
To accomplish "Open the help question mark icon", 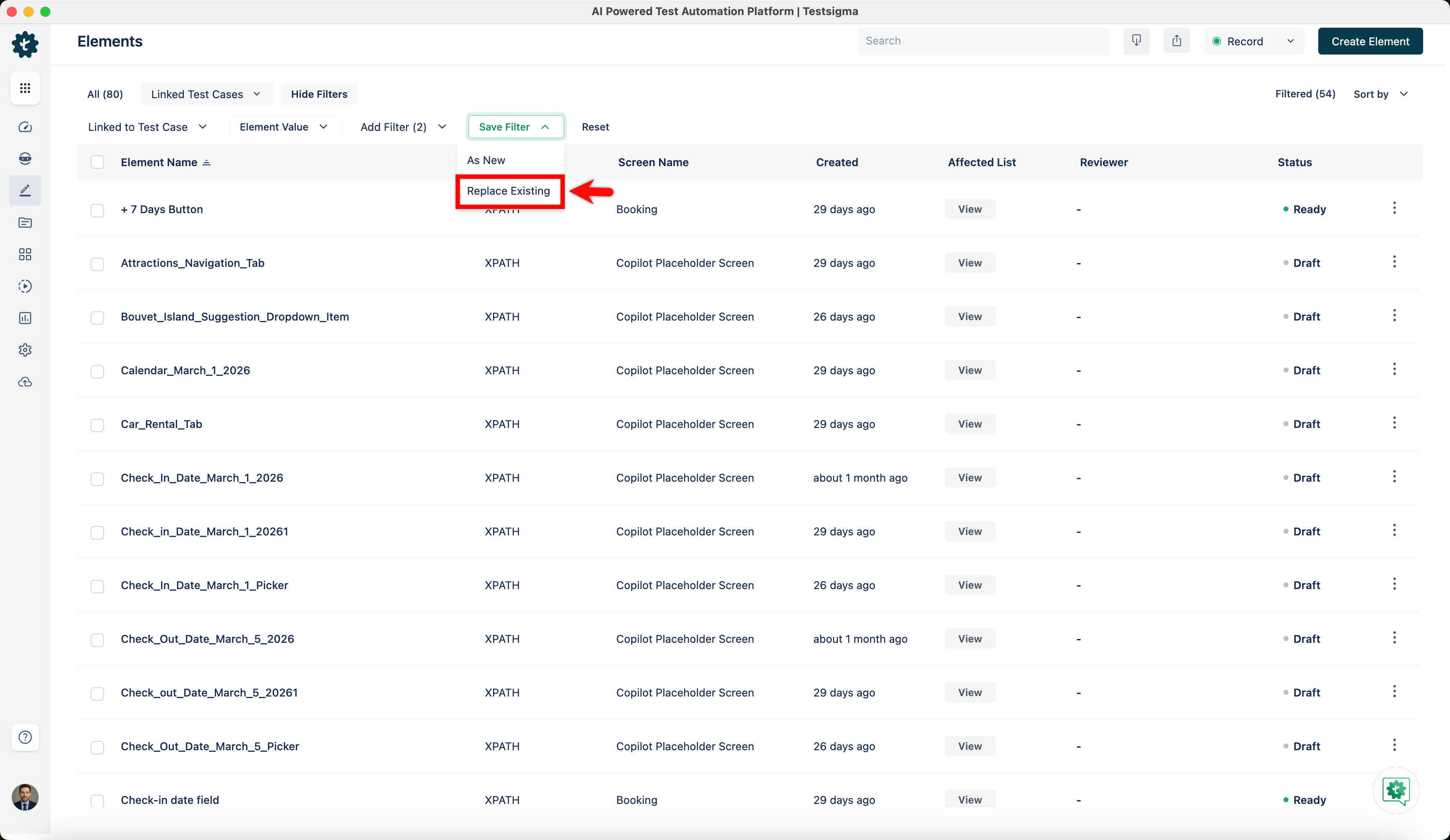I will [25, 737].
